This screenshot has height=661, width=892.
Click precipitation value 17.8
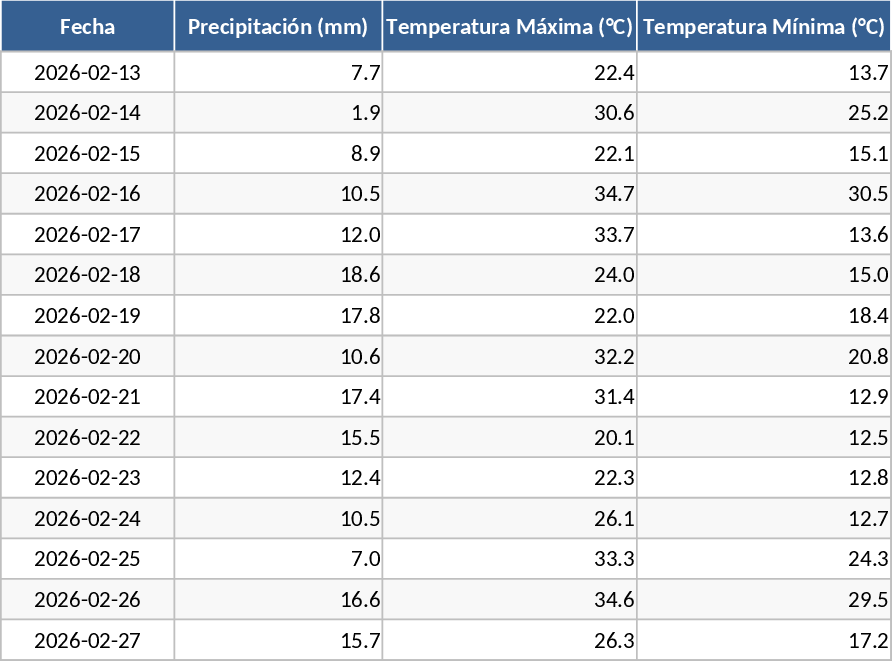click(360, 316)
